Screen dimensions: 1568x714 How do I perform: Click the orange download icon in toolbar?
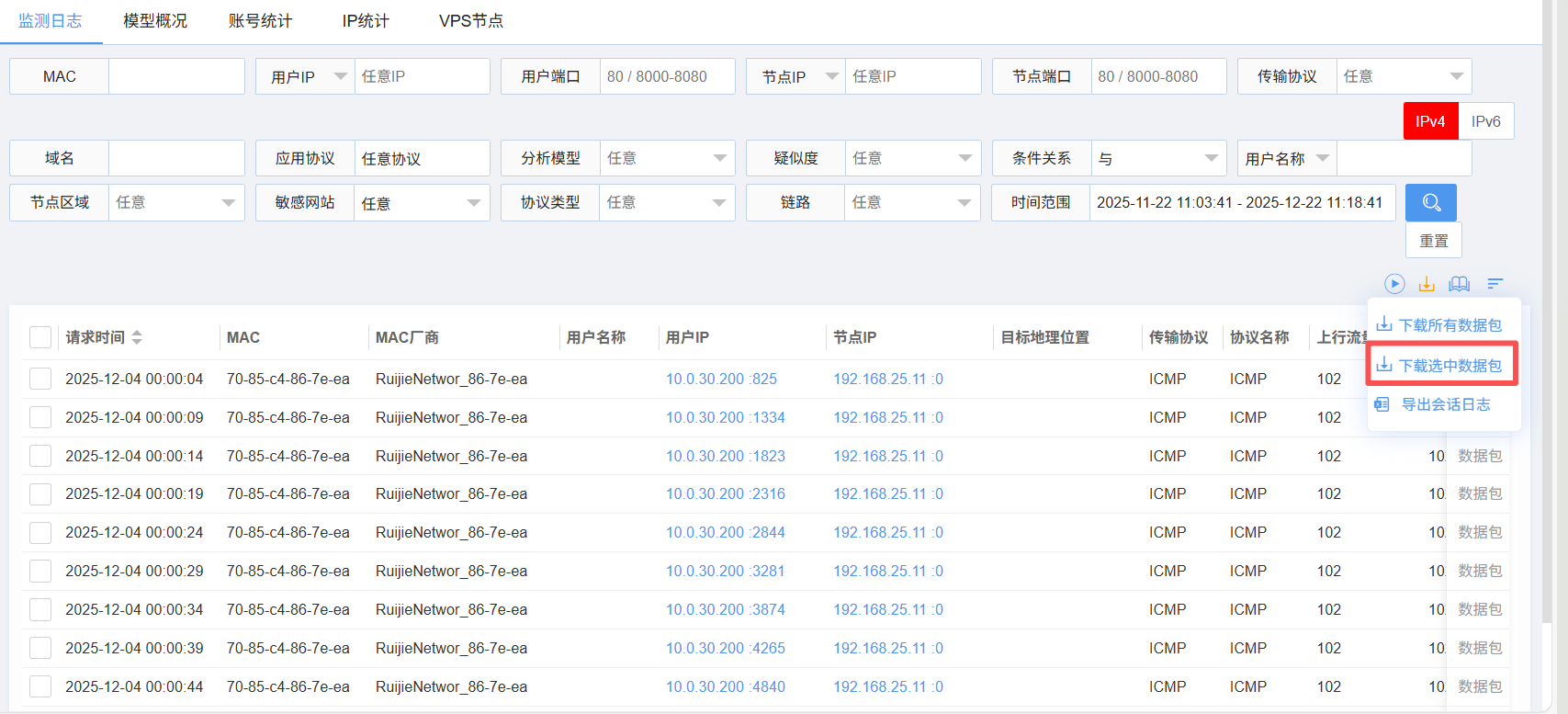1427,284
